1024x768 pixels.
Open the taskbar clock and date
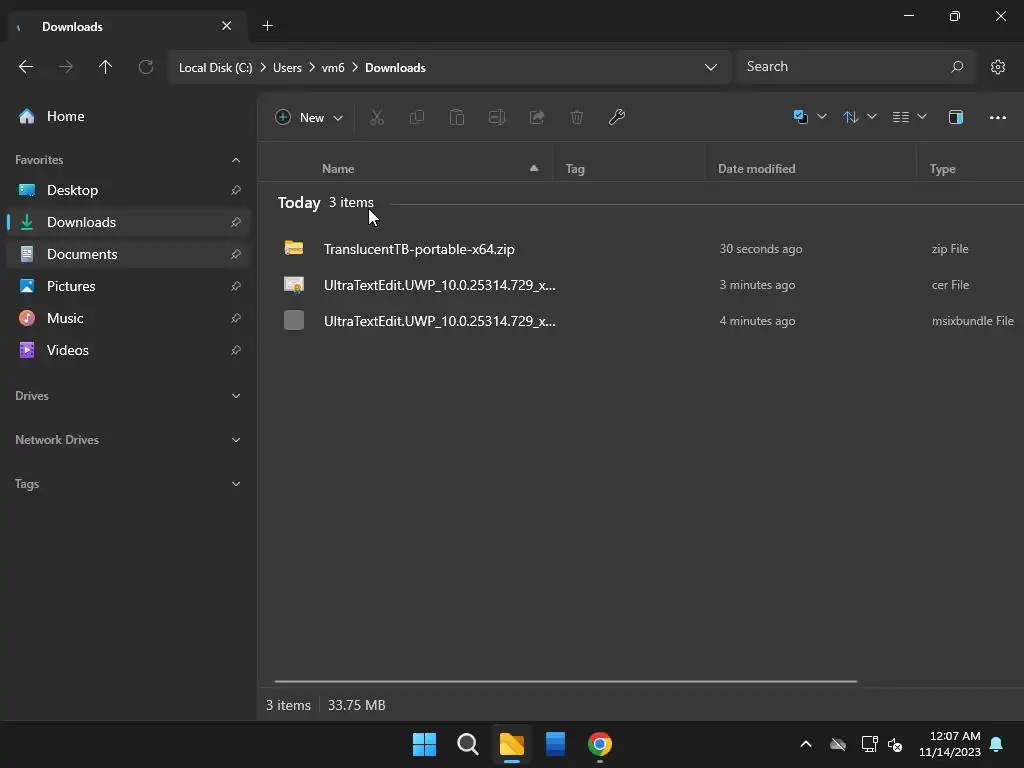click(x=950, y=744)
